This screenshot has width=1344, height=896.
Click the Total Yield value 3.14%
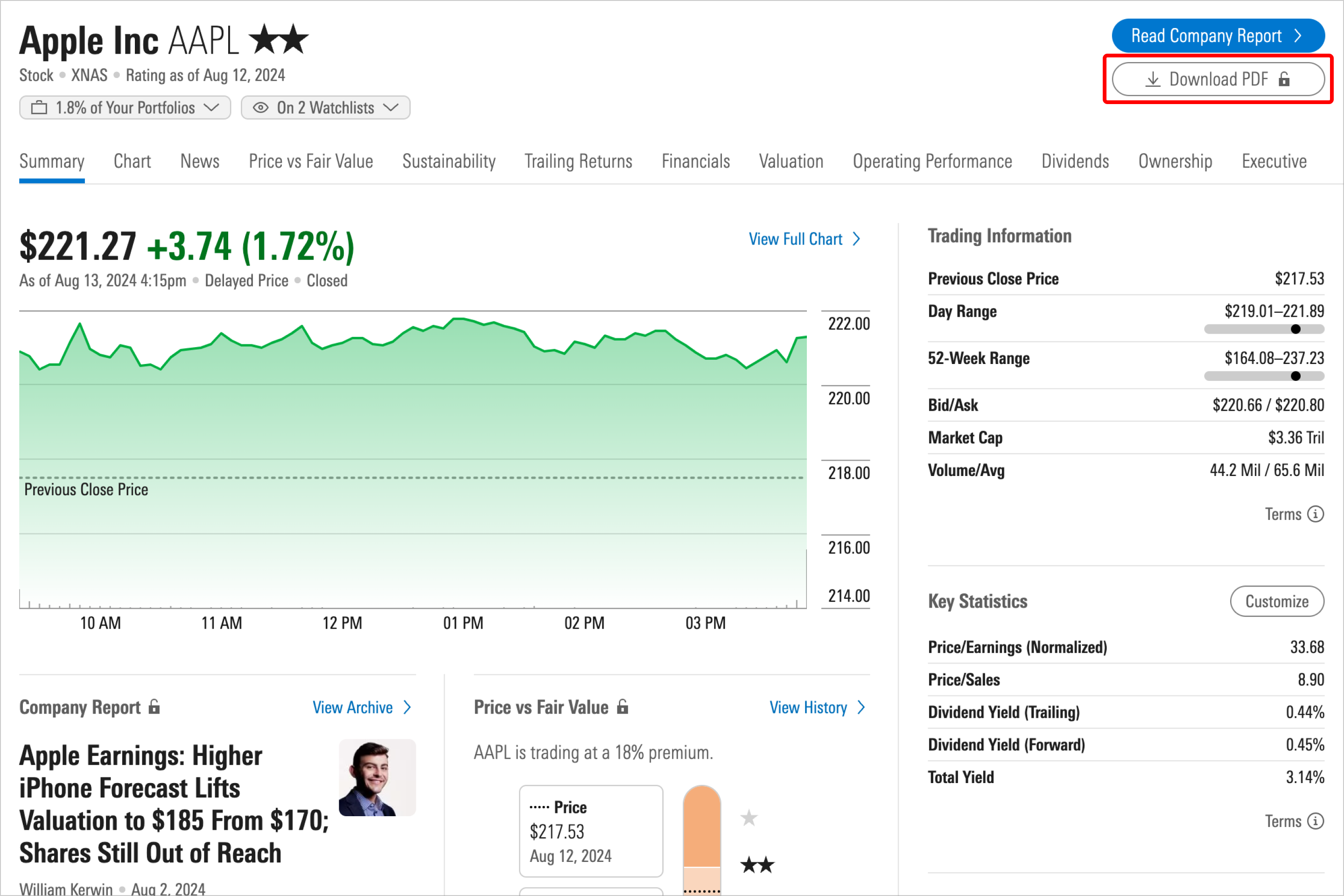[1305, 778]
